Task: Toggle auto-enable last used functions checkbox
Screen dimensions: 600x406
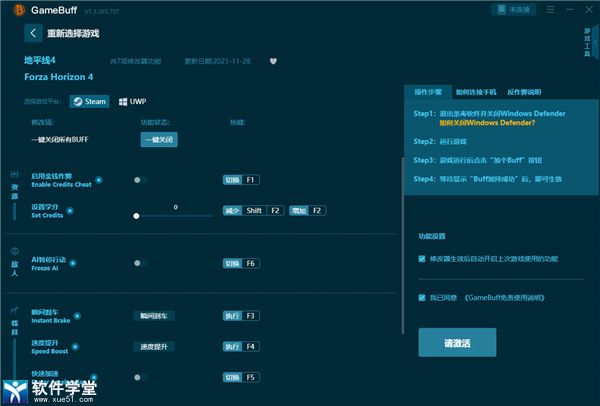Action: (422, 259)
